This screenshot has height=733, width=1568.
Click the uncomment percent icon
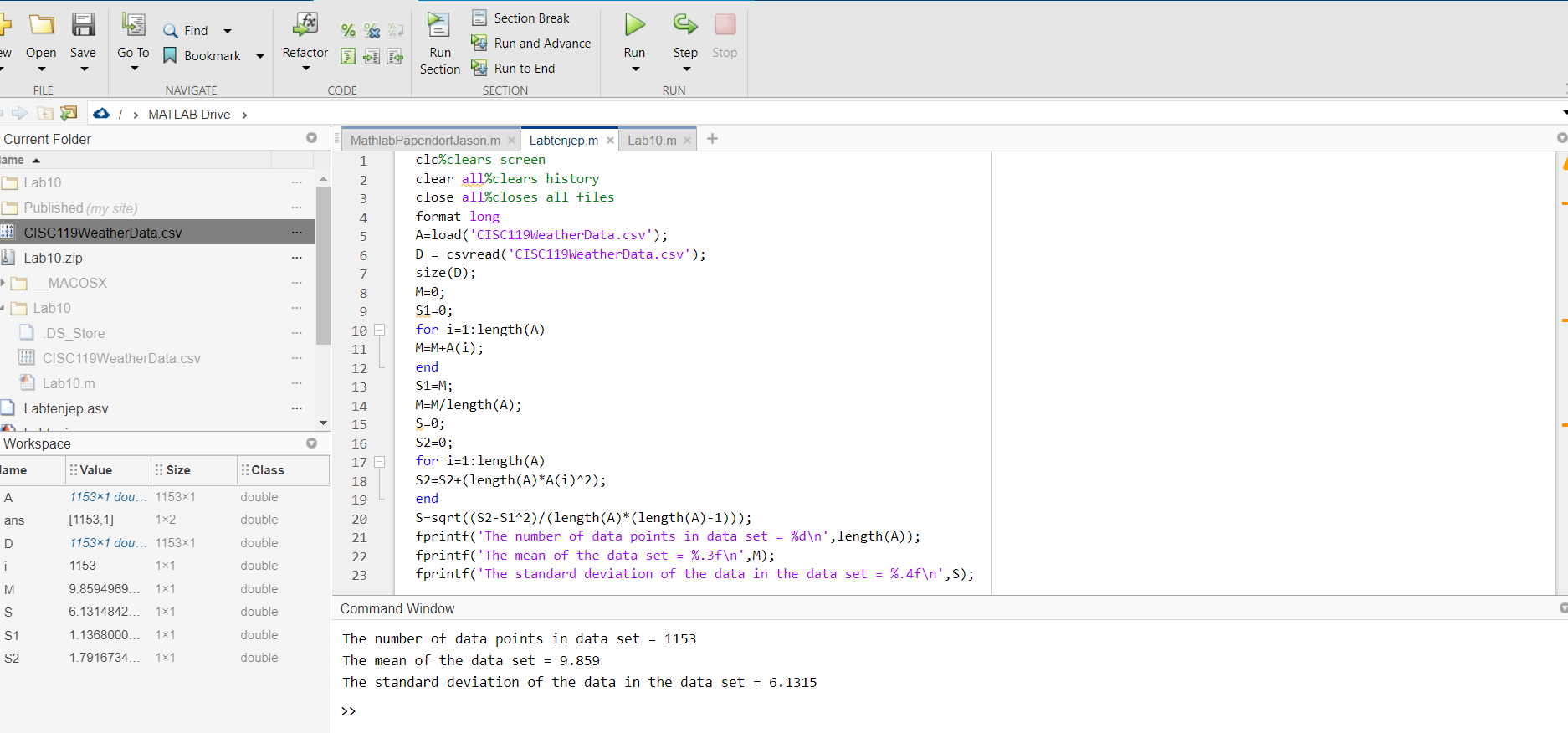click(x=372, y=31)
